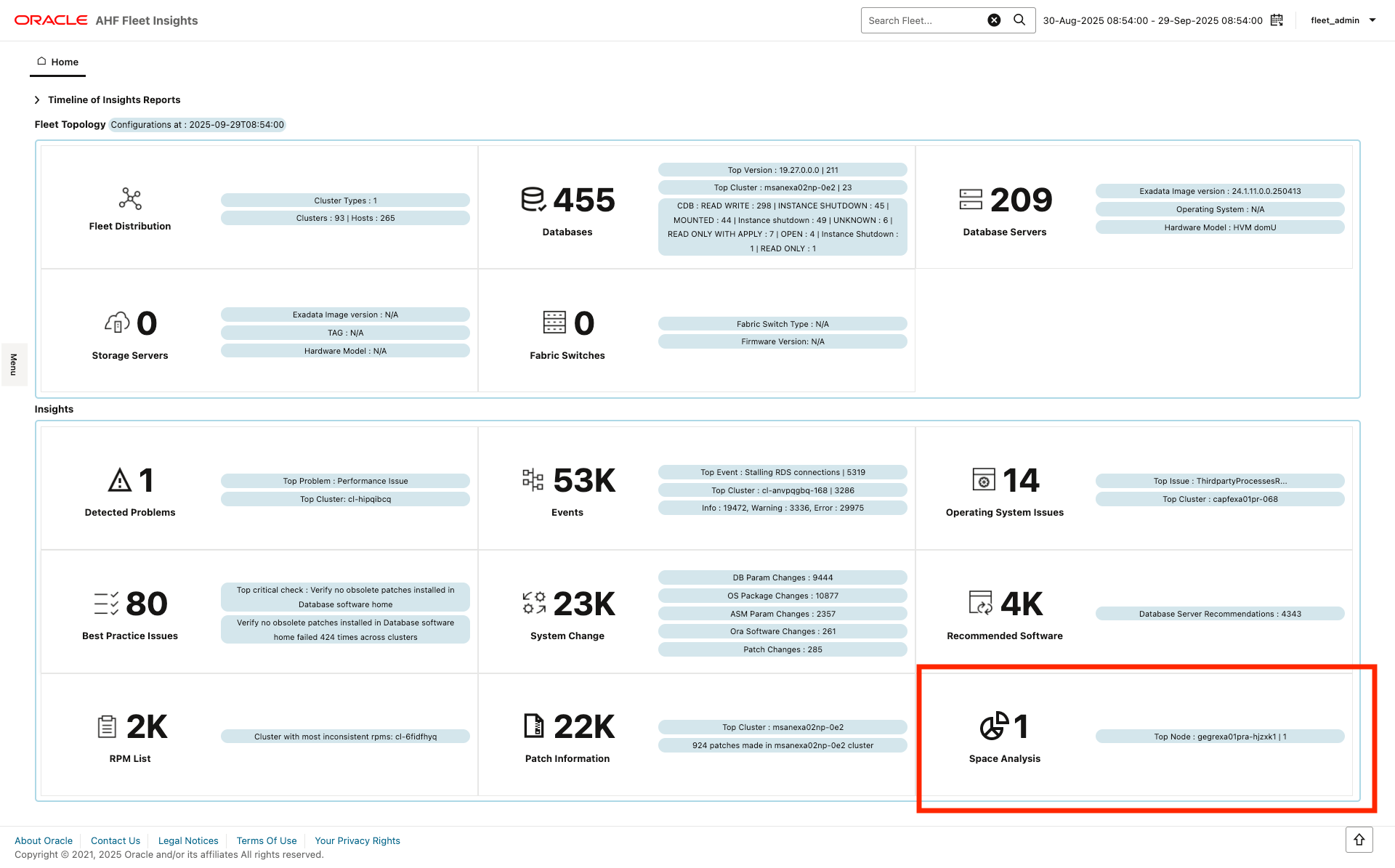Click the Your Privacy Rights link
The width and height of the screenshot is (1395, 868).
(x=357, y=840)
